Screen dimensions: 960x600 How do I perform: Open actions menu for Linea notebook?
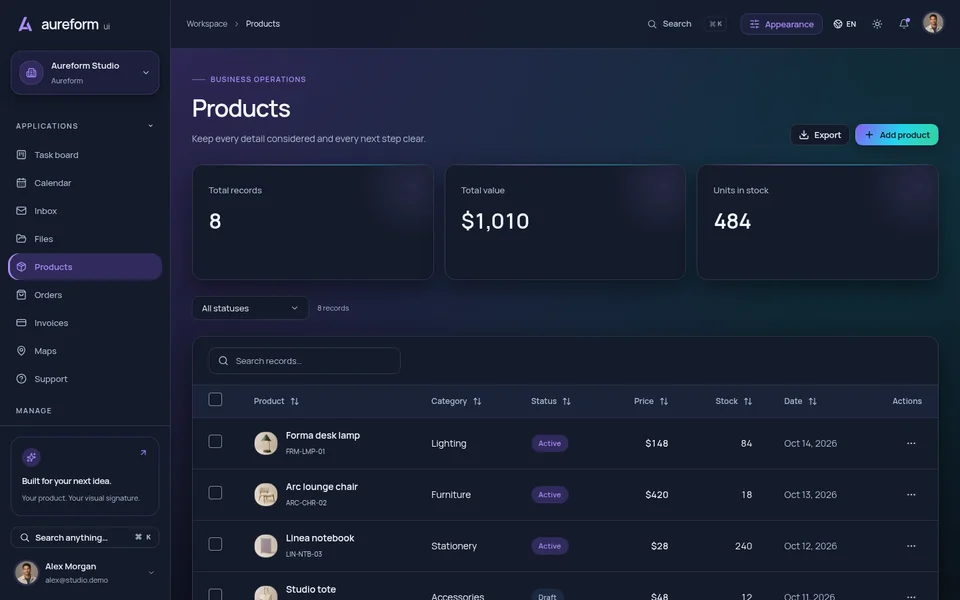tap(911, 546)
